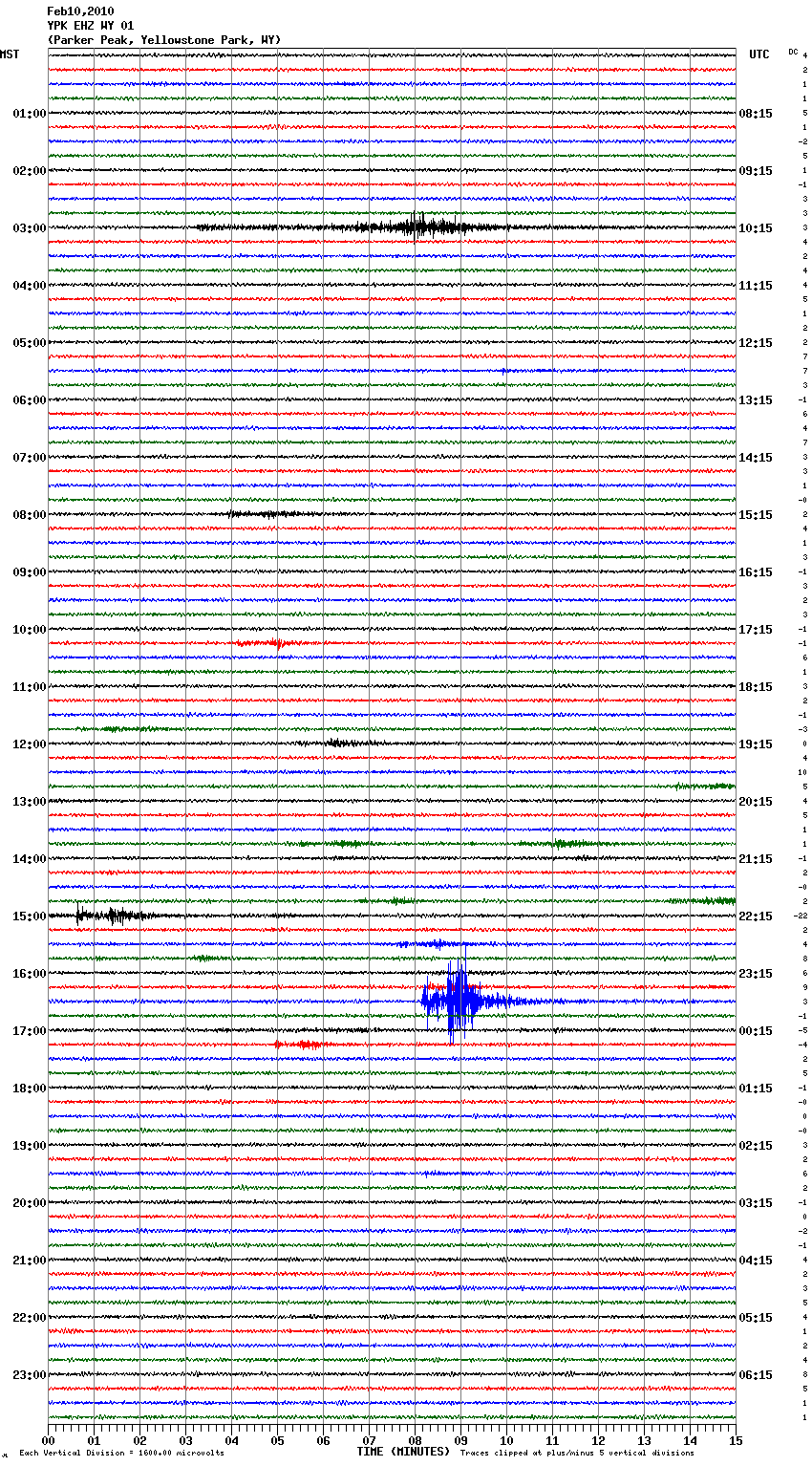Viewport: 812px width, 1466px height.
Task: Click the 19:15 UTC time label
Action: coord(756,744)
